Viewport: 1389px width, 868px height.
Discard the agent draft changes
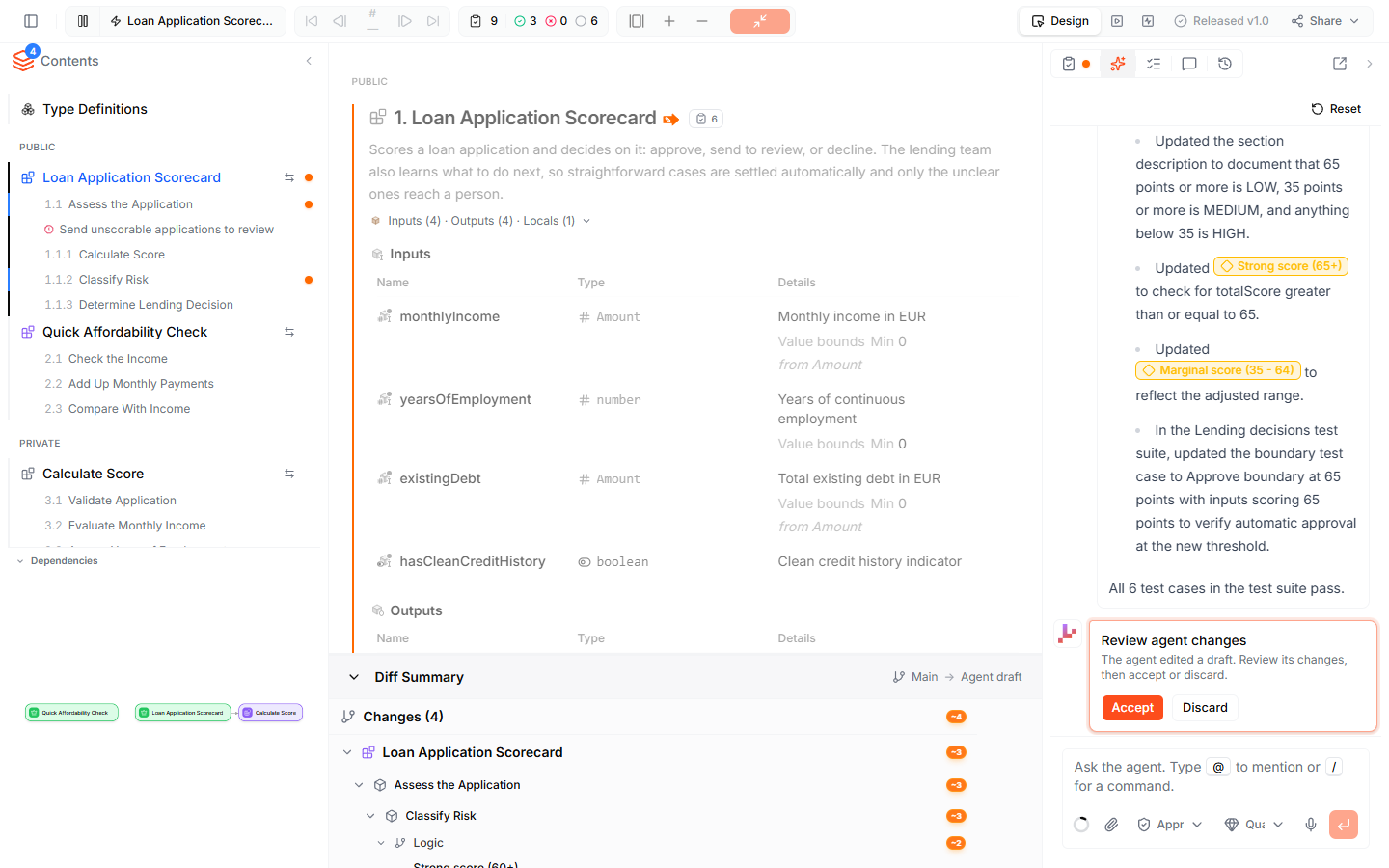[x=1206, y=708]
